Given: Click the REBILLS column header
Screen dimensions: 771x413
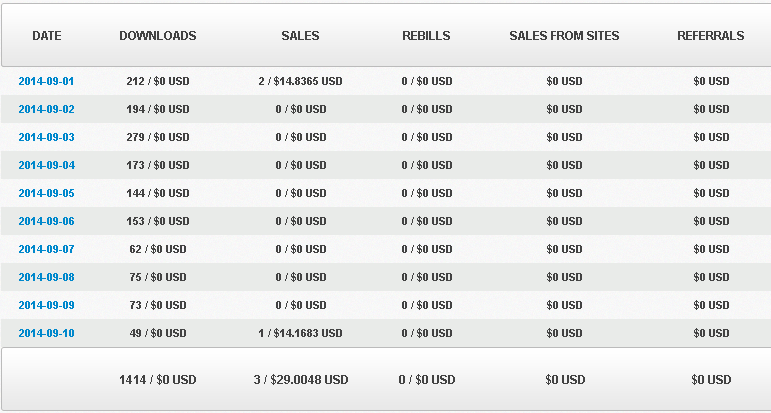Looking at the screenshot, I should [x=426, y=36].
